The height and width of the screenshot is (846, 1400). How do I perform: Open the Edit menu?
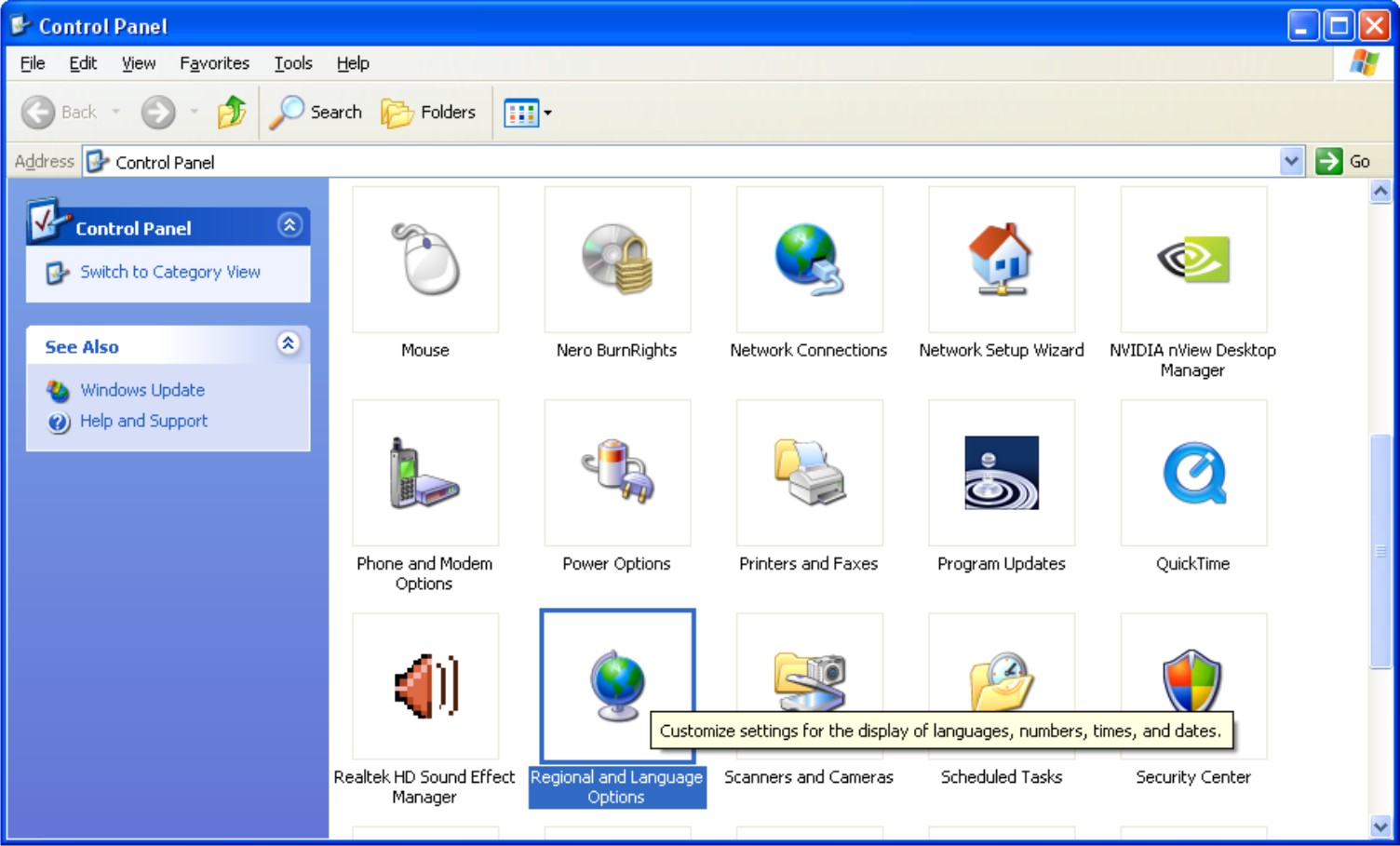point(83,63)
